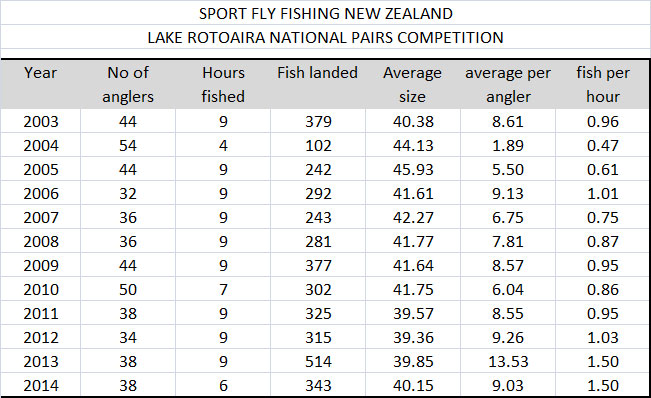Select the 'Year' column header

[x=41, y=85]
